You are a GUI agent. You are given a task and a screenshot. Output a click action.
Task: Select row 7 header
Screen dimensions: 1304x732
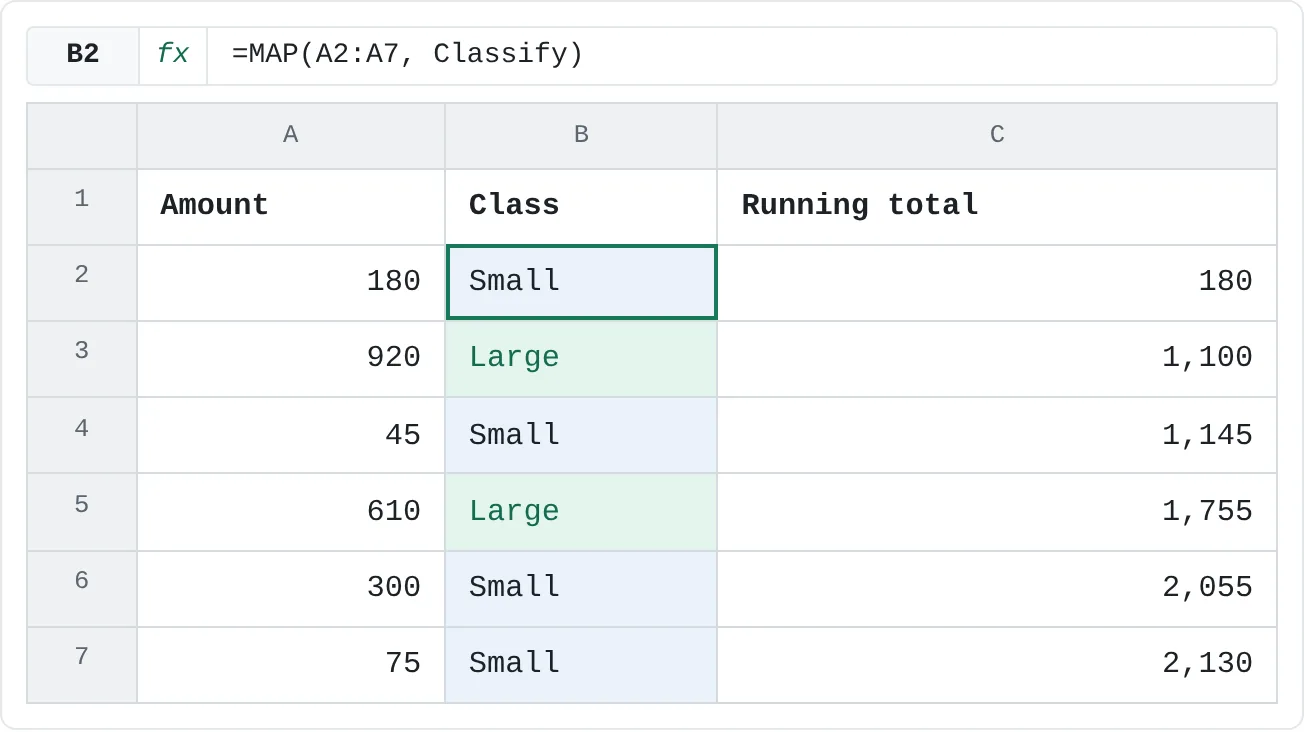[x=82, y=664]
